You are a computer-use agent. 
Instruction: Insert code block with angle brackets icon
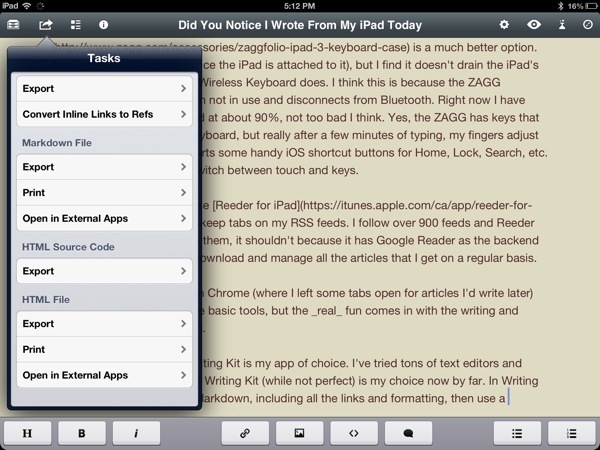(x=354, y=433)
